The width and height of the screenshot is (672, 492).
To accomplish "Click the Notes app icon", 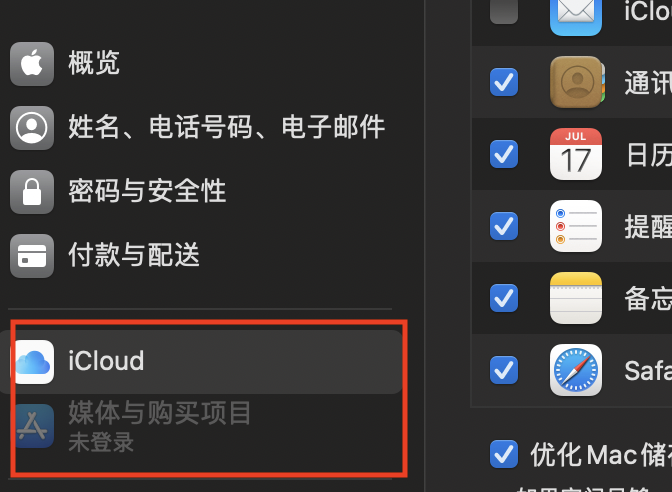I will tap(576, 298).
